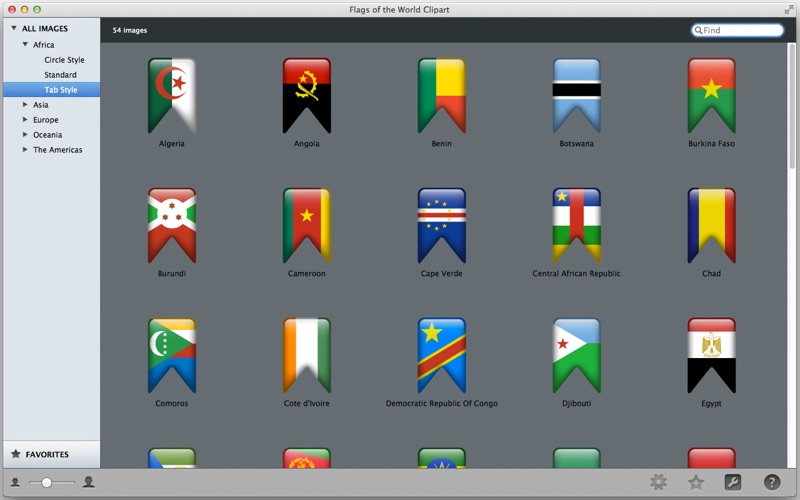Open The Americas category label
The width and height of the screenshot is (800, 500).
coord(58,149)
